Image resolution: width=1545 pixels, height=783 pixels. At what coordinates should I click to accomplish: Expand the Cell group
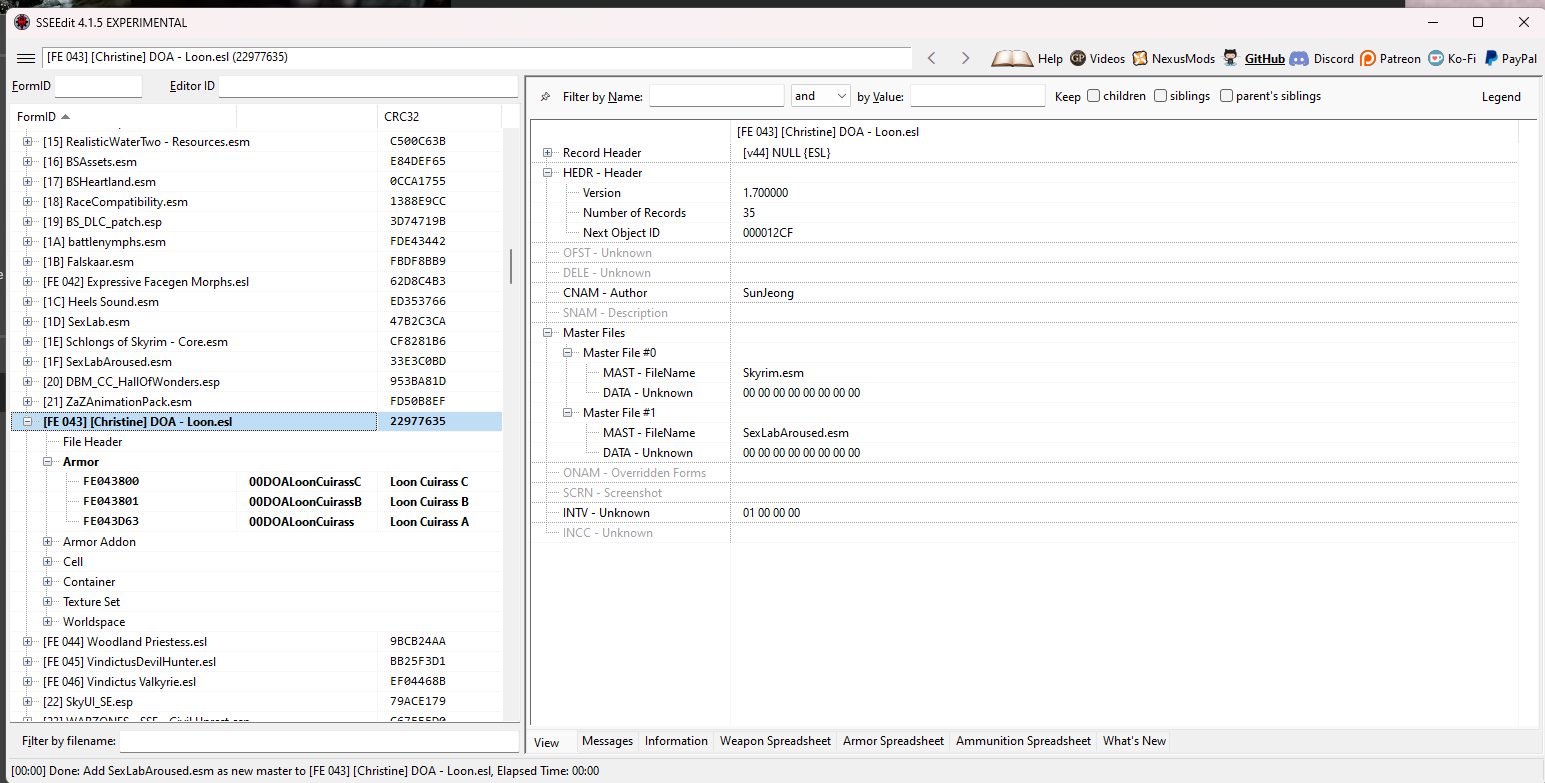pos(48,562)
